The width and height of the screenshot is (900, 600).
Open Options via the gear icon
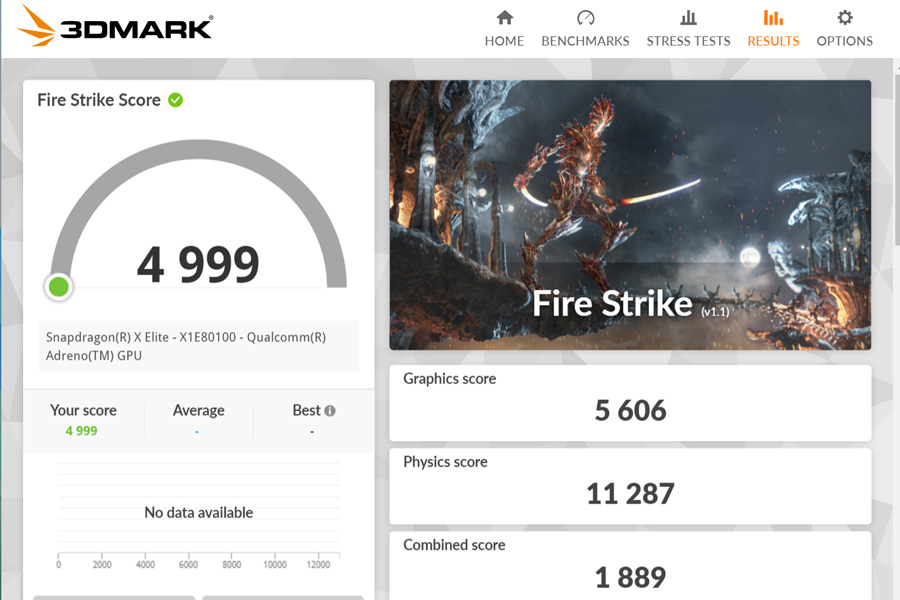pyautogui.click(x=844, y=18)
